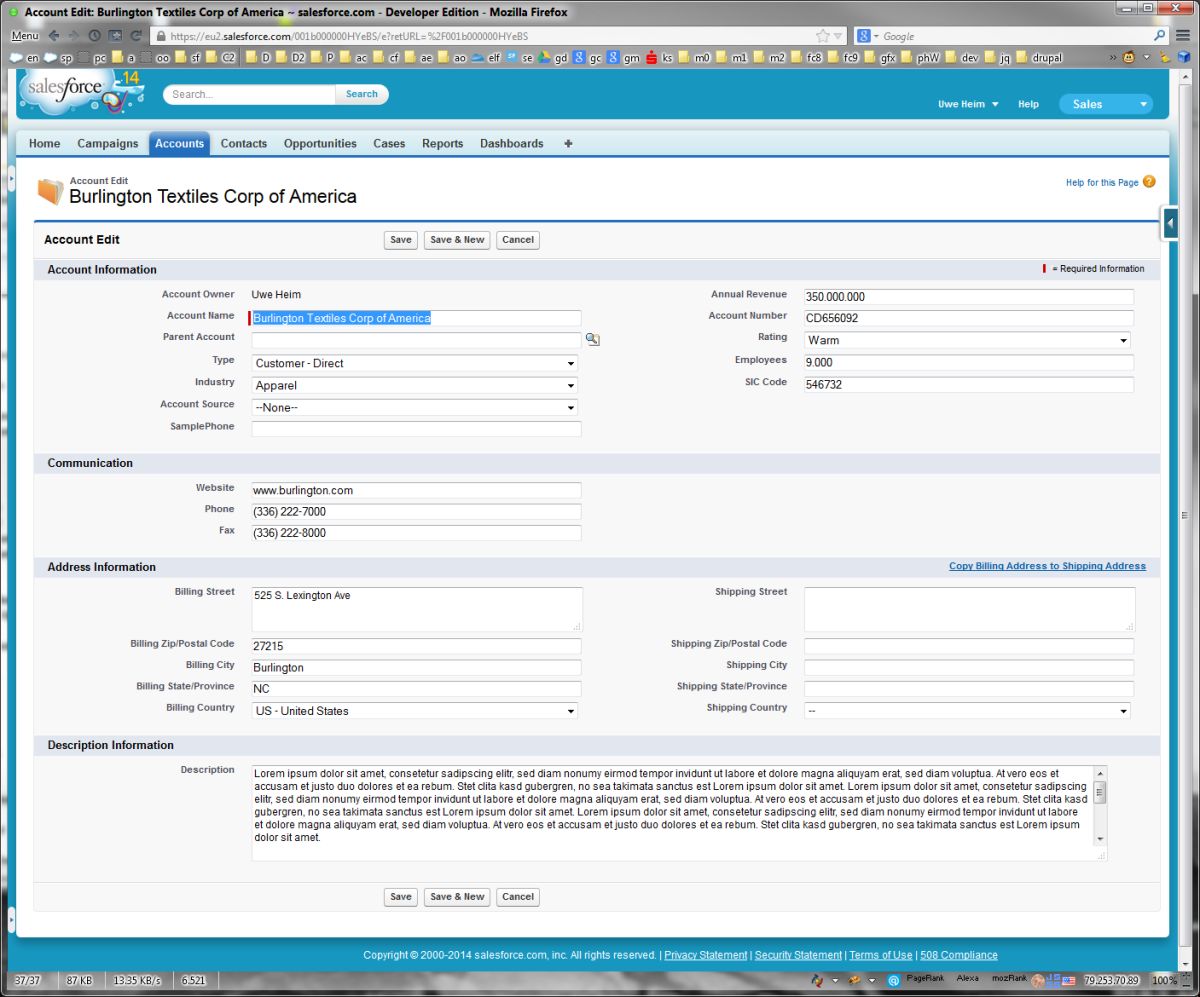The height and width of the screenshot is (997, 1200).
Task: Open the Campaigns tab
Action: [108, 144]
